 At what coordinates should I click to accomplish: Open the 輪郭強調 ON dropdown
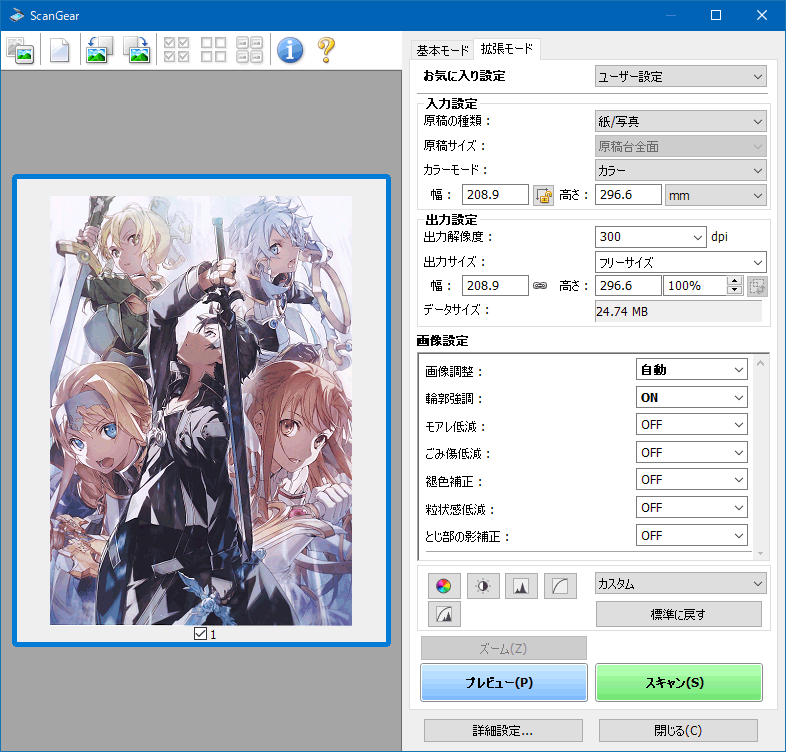(691, 398)
